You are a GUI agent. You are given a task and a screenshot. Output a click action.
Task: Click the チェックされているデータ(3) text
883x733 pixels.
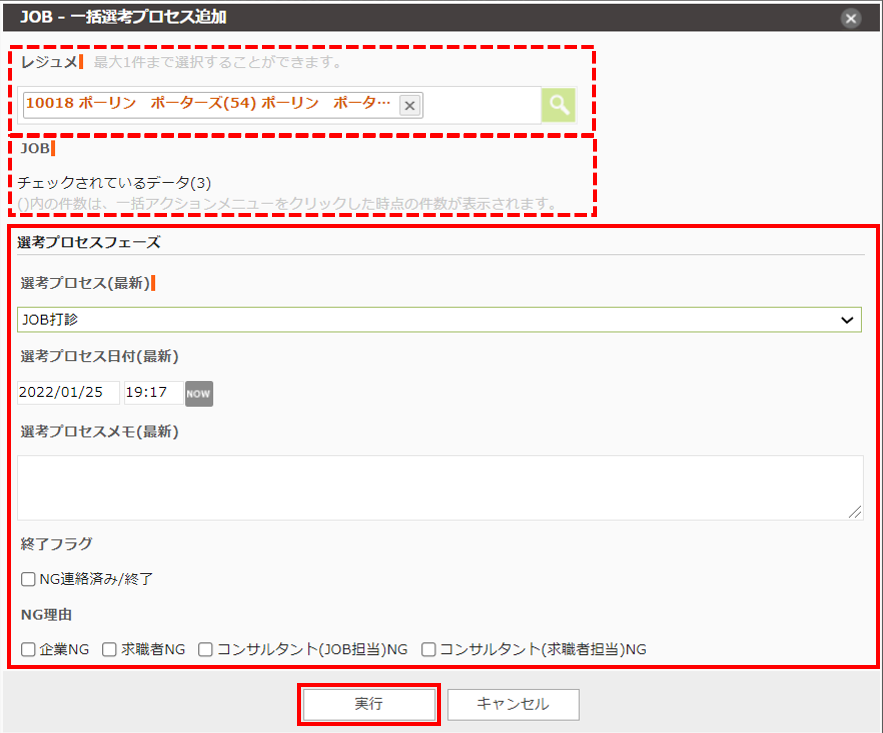click(x=114, y=183)
